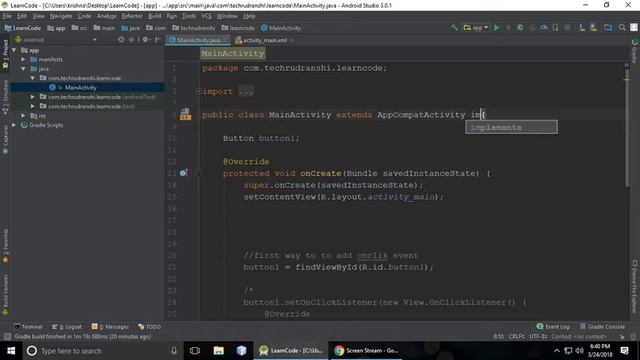
Task: Click the LearnCode breadcrumb
Action: [23, 28]
